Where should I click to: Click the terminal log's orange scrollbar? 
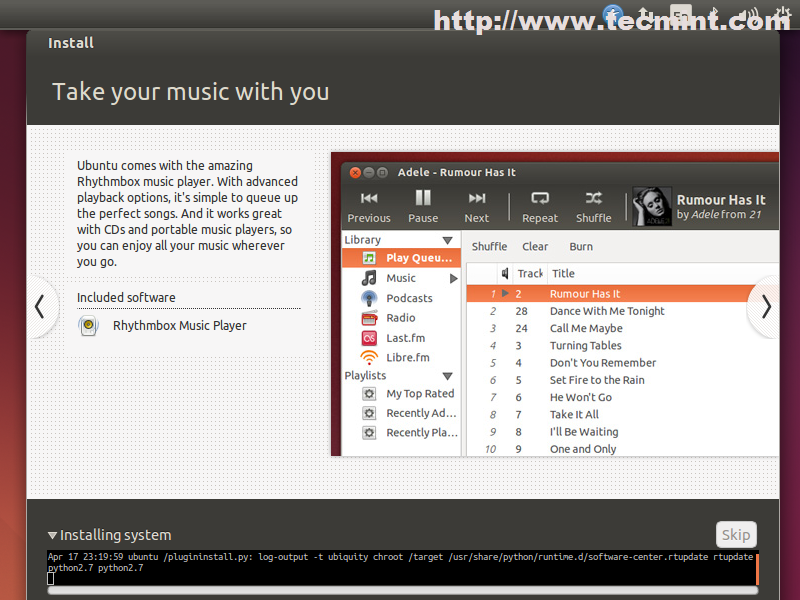tap(757, 568)
